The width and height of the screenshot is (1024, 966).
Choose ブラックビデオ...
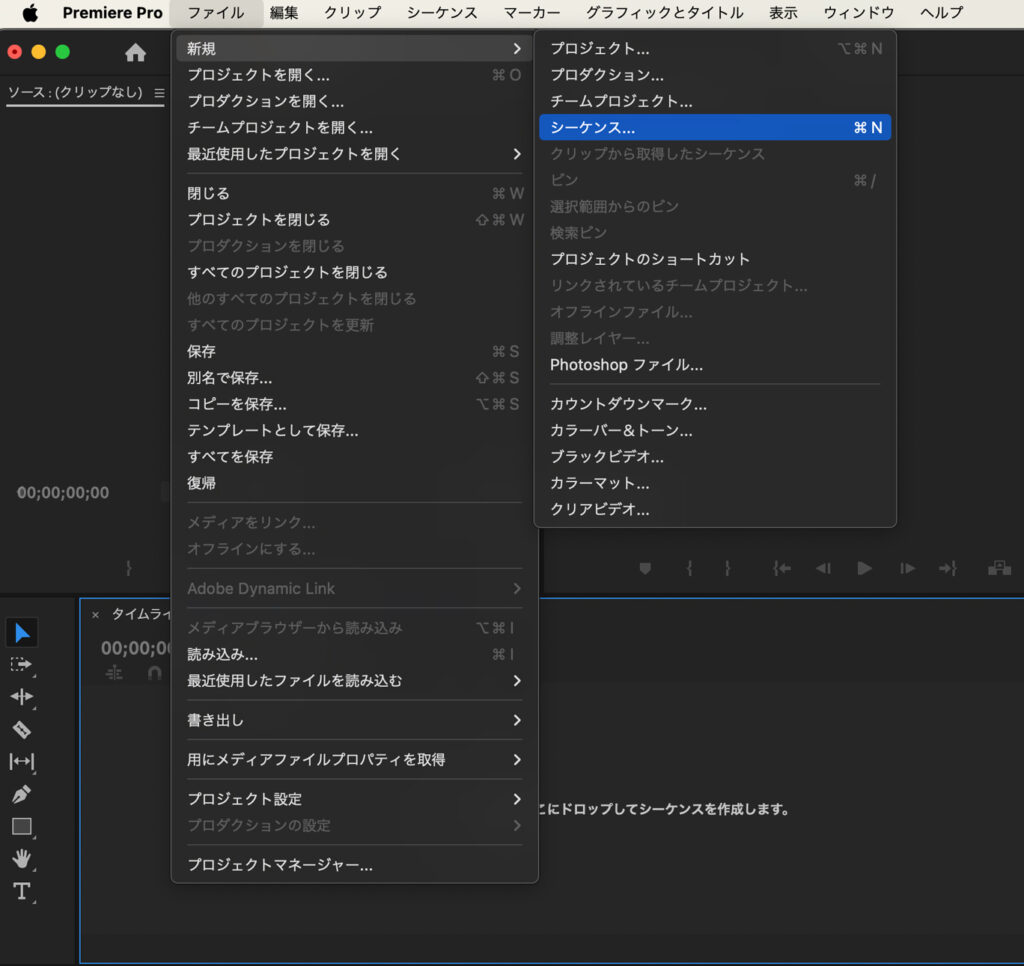coord(715,457)
